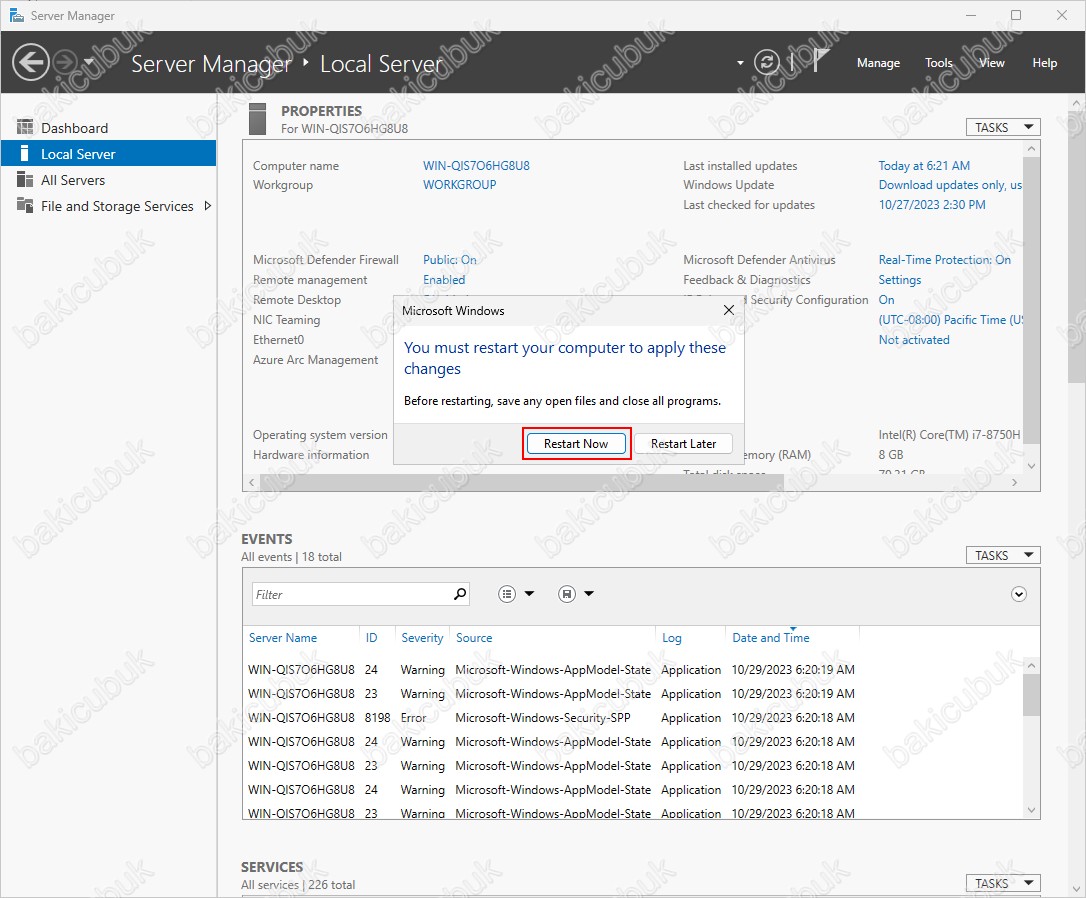
Task: Open the notifications flag icon
Action: tap(820, 61)
